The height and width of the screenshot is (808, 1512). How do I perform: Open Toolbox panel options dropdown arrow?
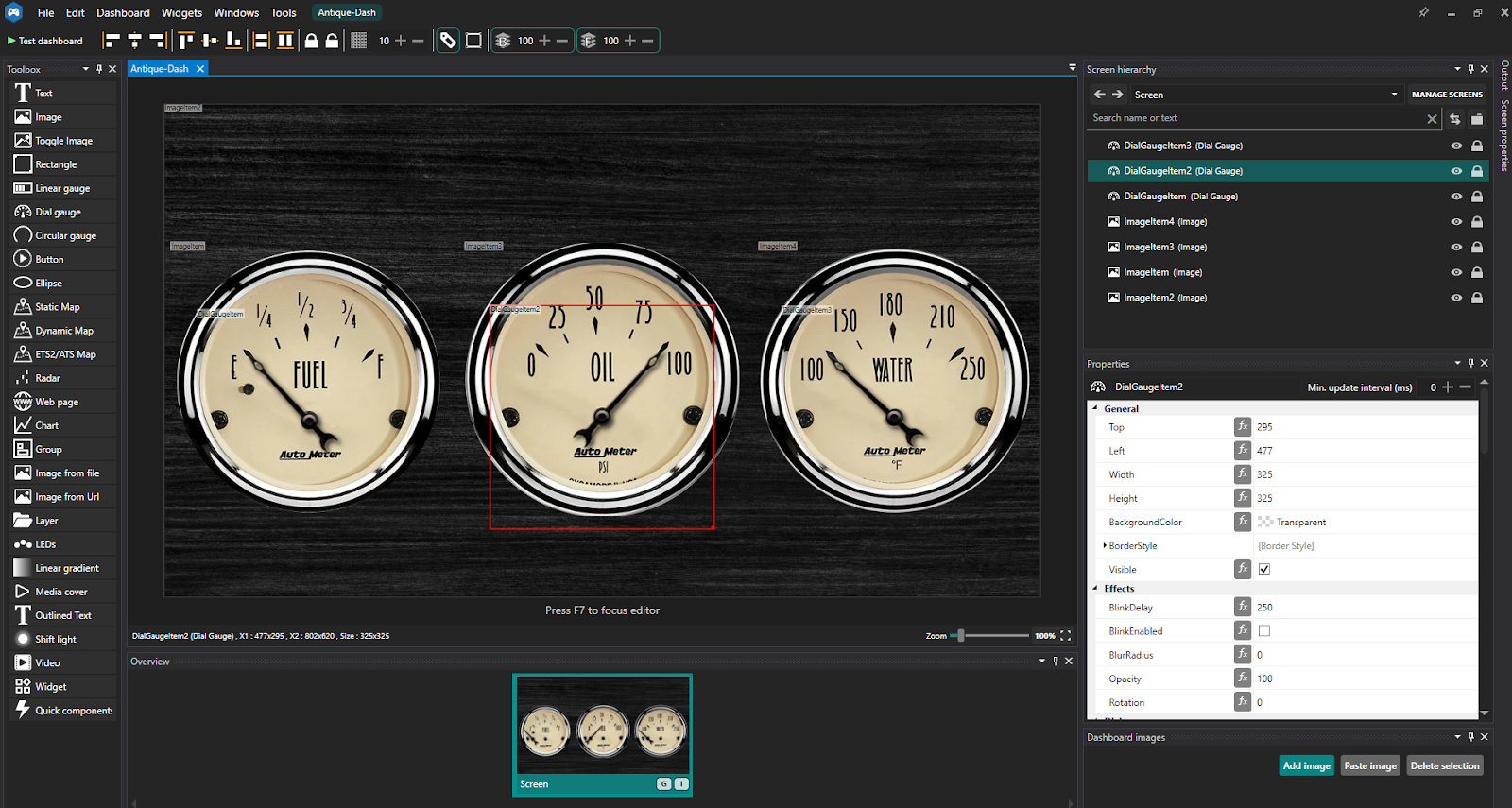[x=85, y=69]
